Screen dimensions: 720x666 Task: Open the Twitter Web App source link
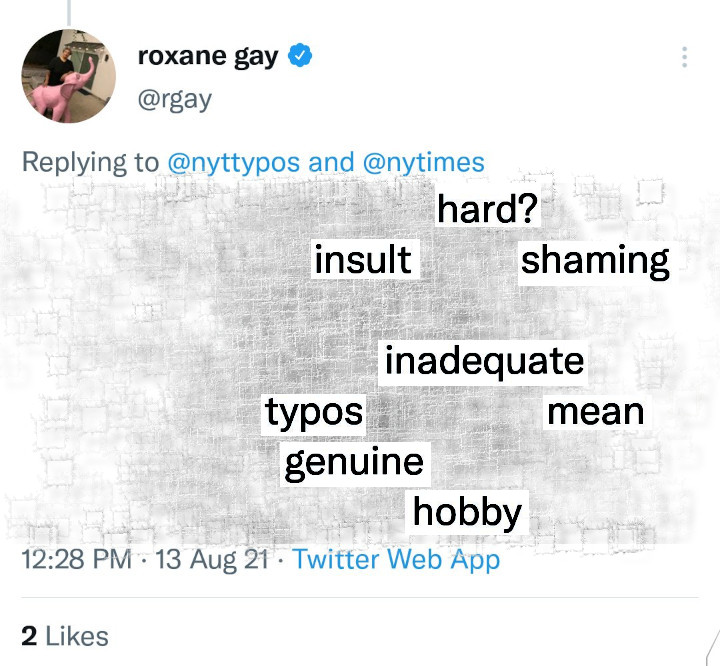tap(396, 559)
